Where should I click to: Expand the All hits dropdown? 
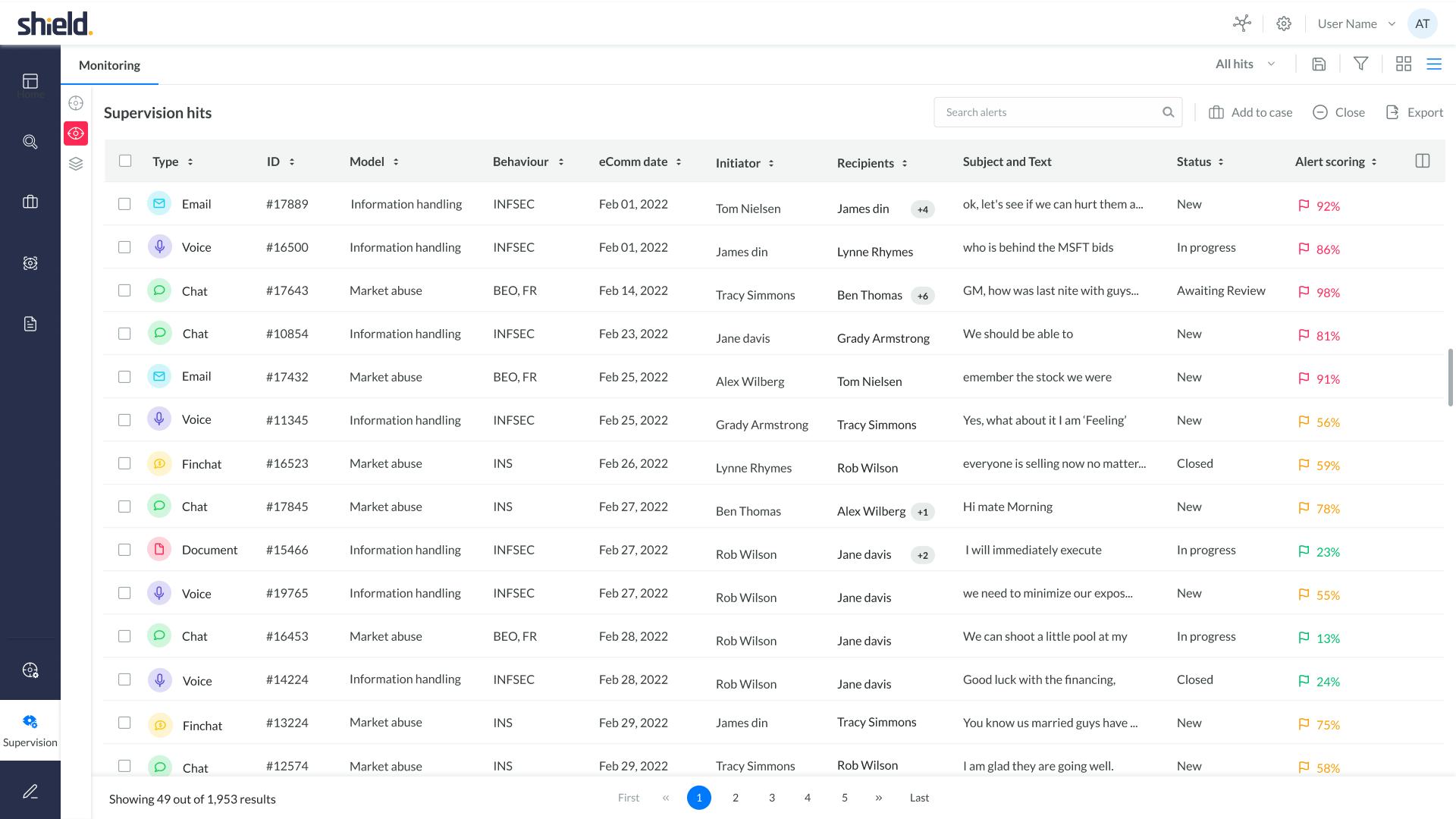(1245, 64)
